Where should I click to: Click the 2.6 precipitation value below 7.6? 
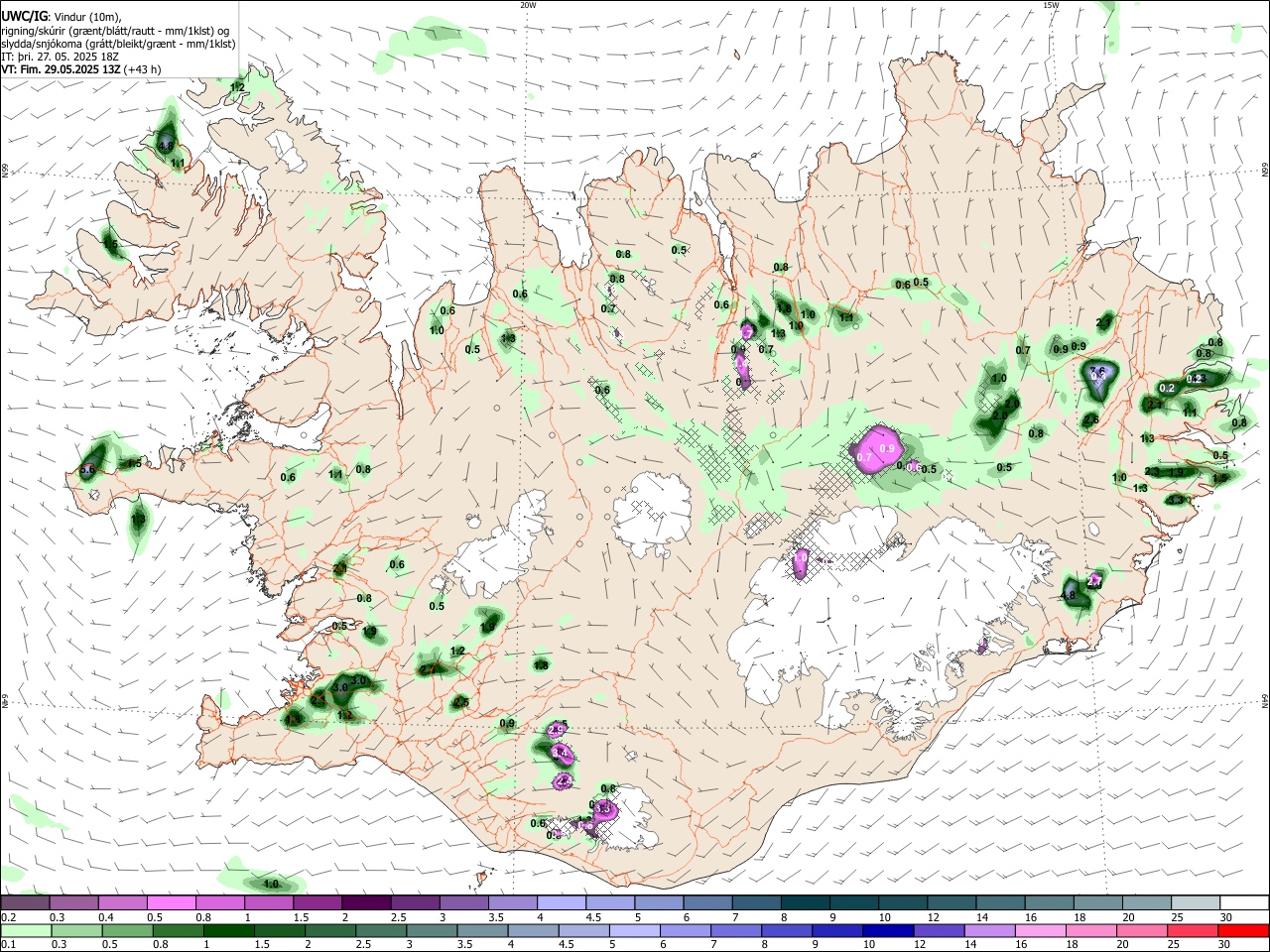coord(1091,420)
